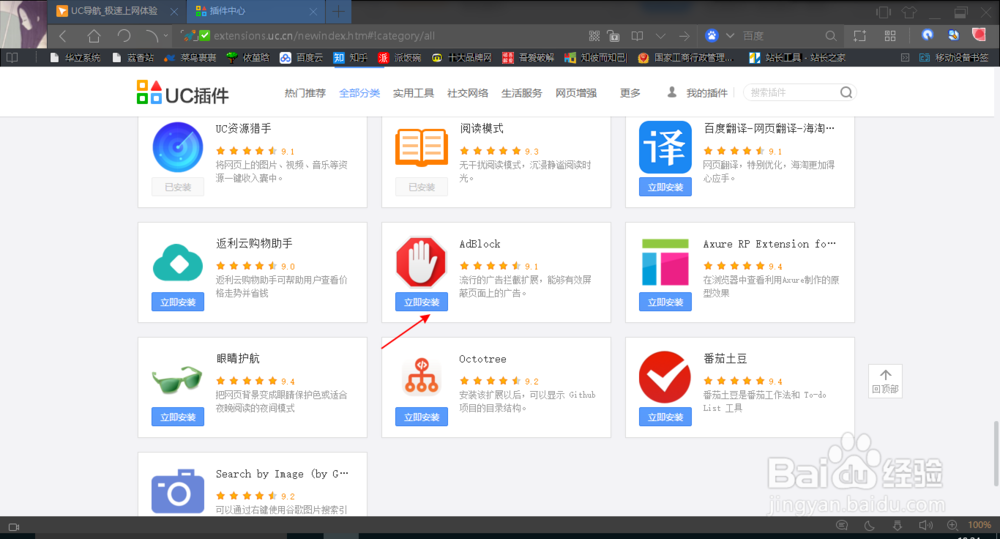Open the AdBlock plugin title

(480, 244)
